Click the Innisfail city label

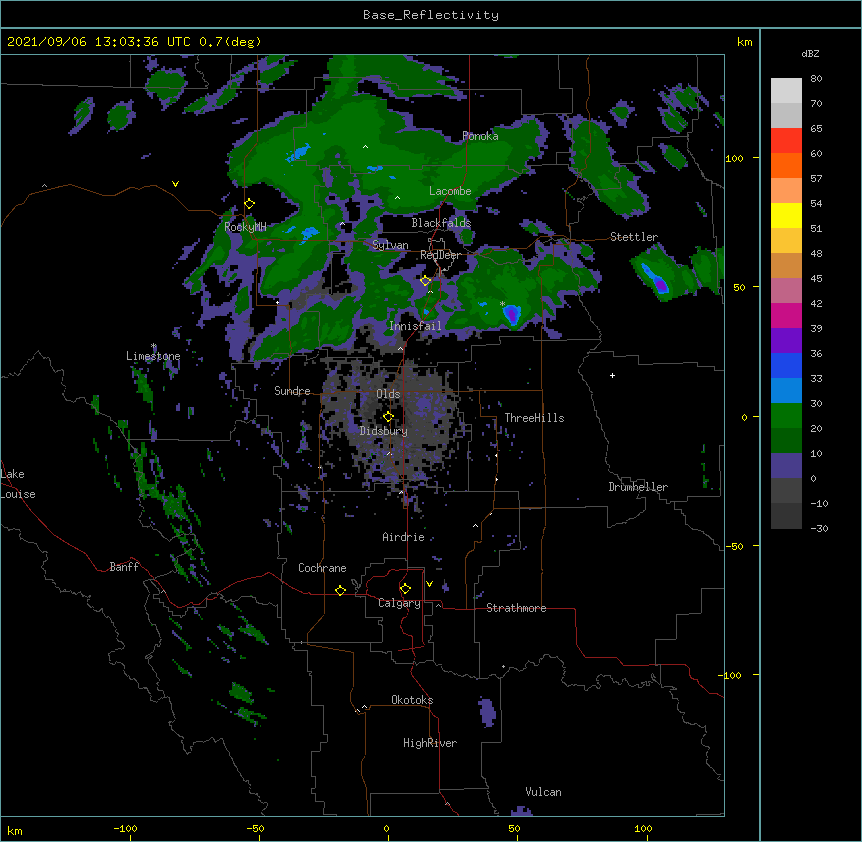tap(415, 326)
